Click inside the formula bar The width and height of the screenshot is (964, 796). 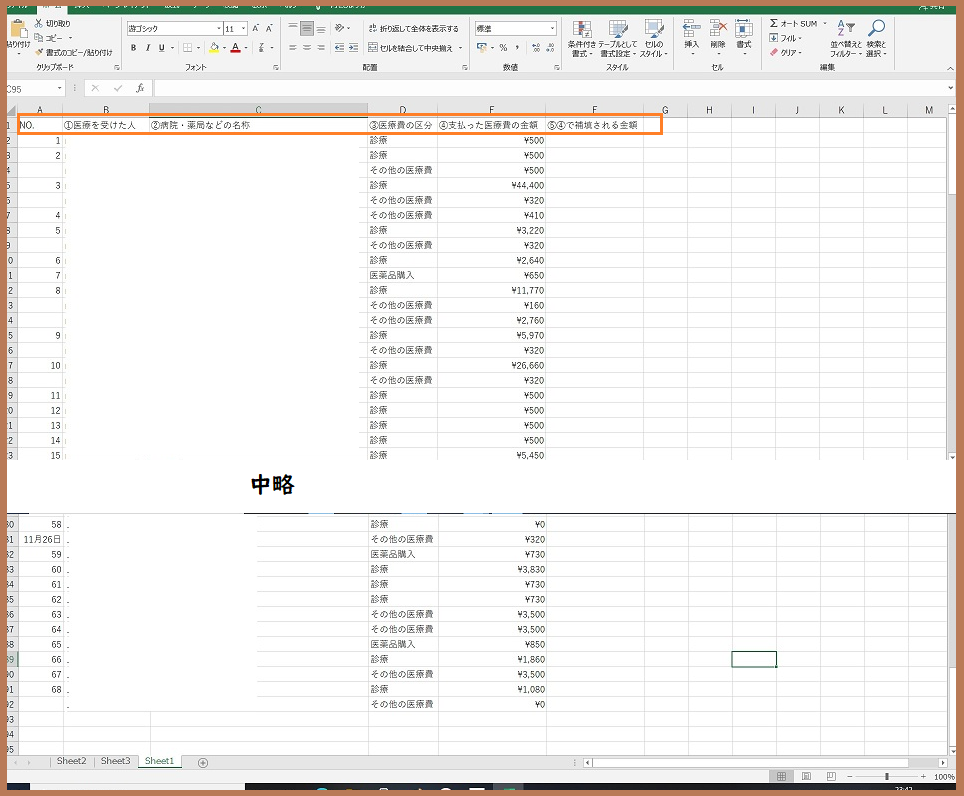550,88
